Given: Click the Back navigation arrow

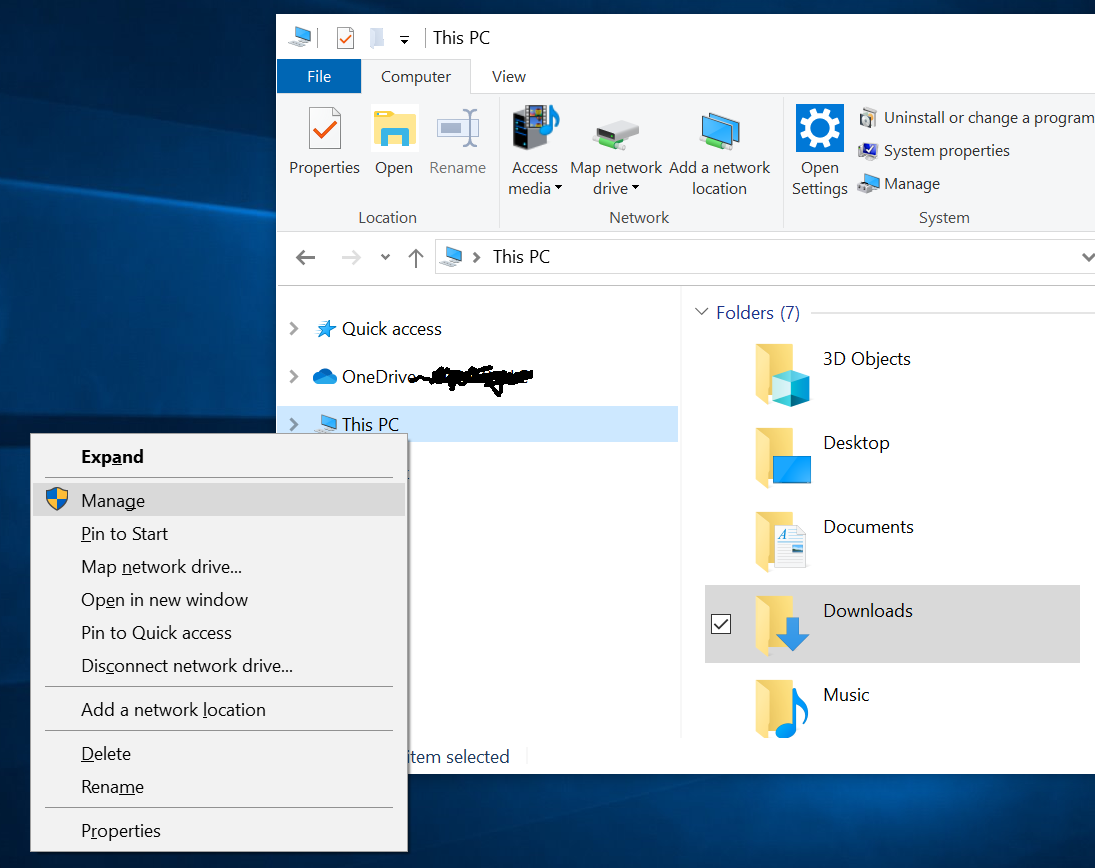Looking at the screenshot, I should (x=306, y=258).
